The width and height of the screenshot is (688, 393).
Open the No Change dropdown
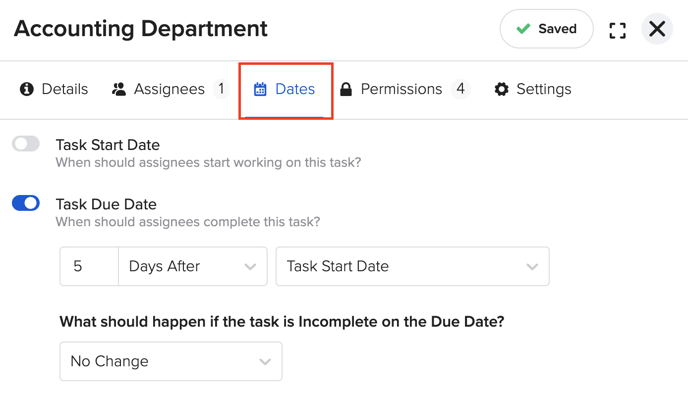click(x=171, y=361)
